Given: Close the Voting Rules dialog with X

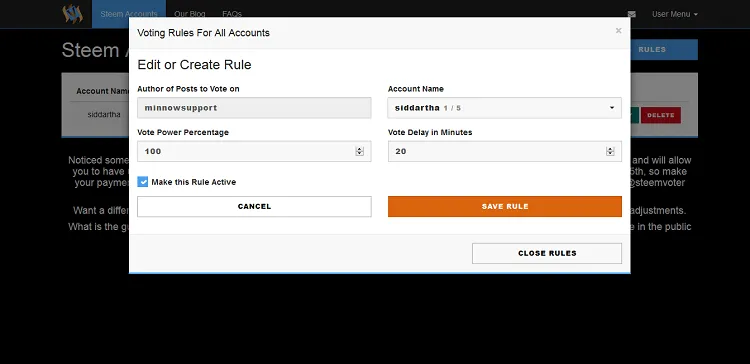Looking at the screenshot, I should pos(618,31).
